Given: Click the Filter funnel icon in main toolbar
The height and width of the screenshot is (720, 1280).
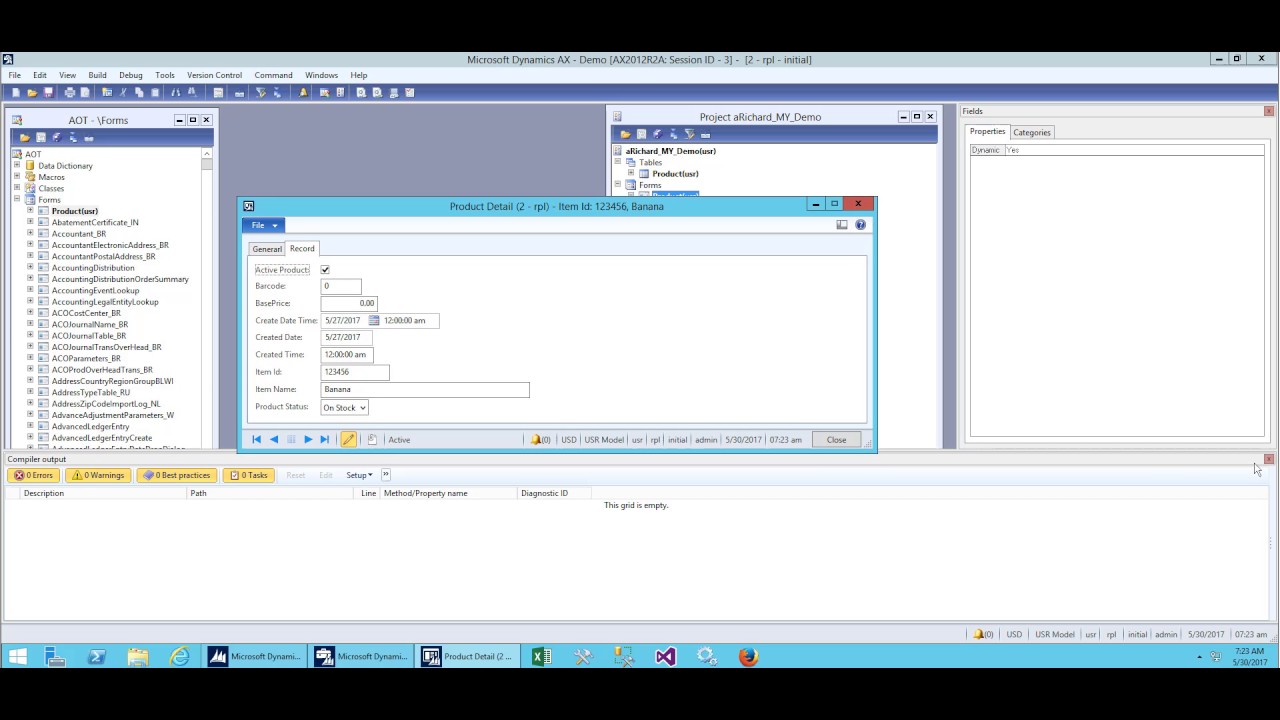Looking at the screenshot, I should coord(261,92).
